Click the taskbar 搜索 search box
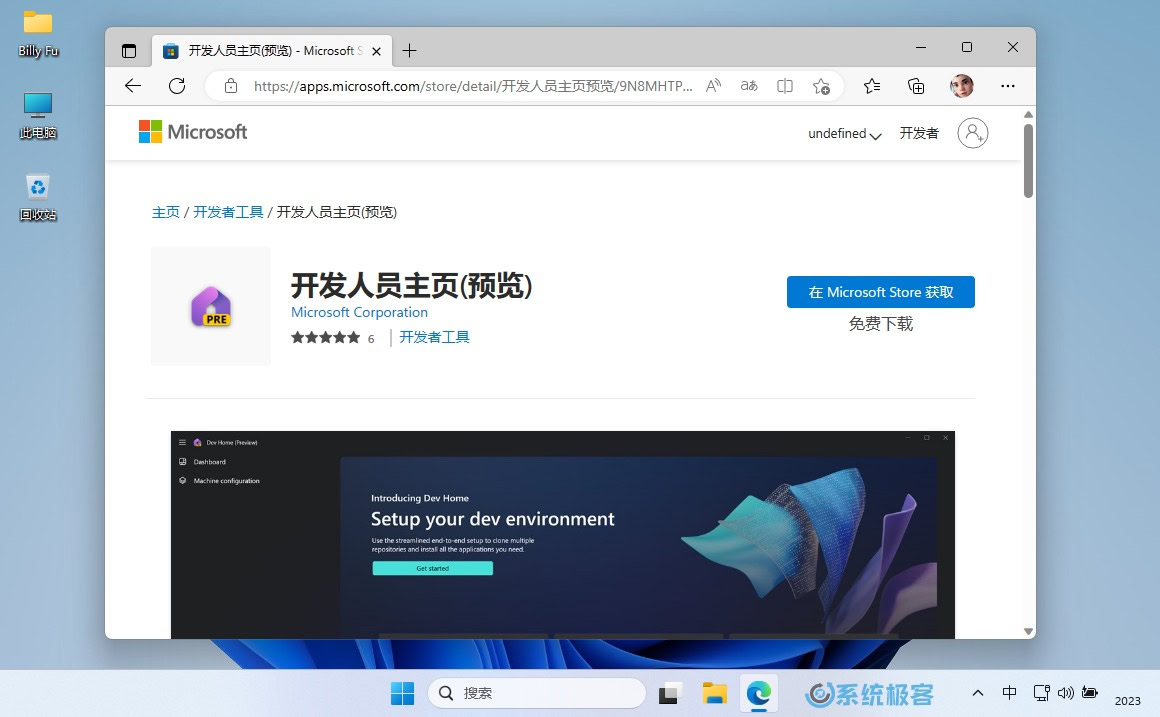1160x717 pixels. click(537, 693)
